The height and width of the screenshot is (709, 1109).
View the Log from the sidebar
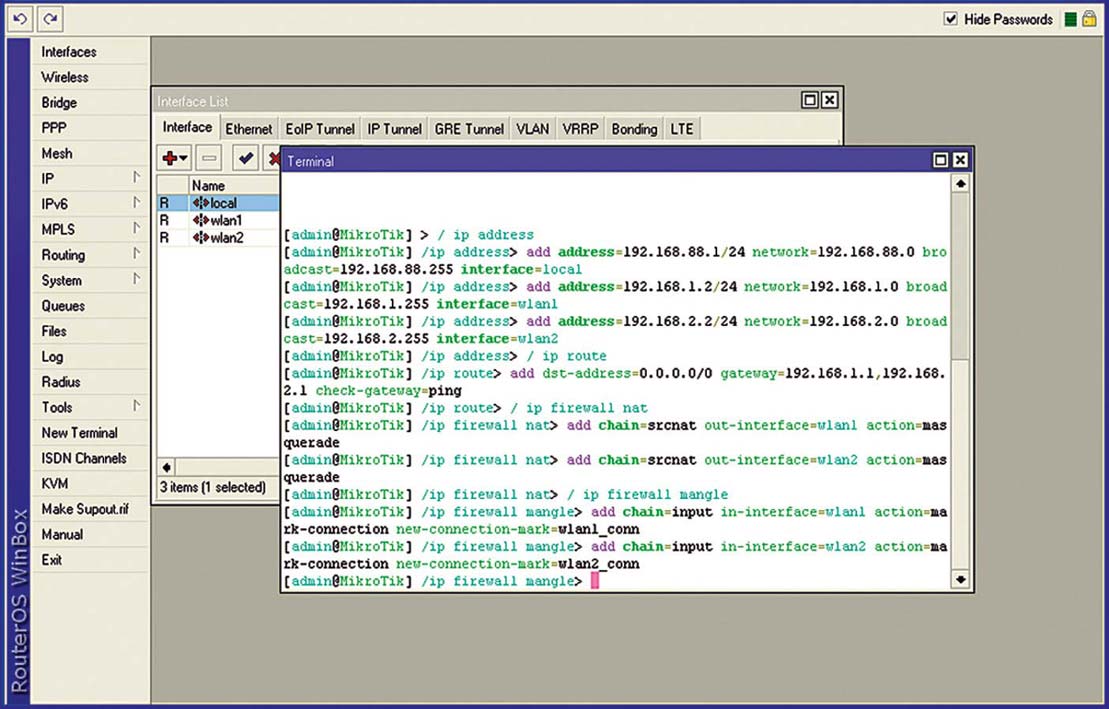[90, 357]
